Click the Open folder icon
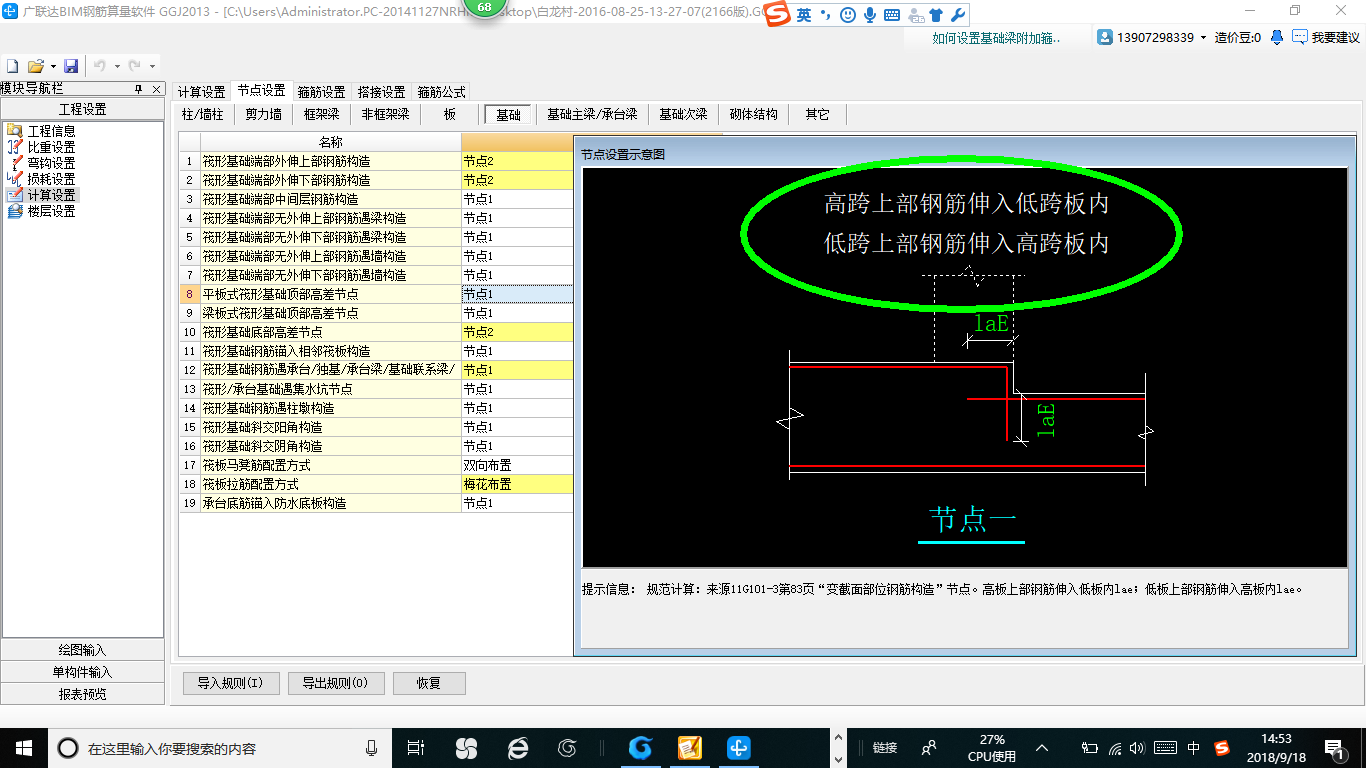The image size is (1366, 768). tap(35, 66)
